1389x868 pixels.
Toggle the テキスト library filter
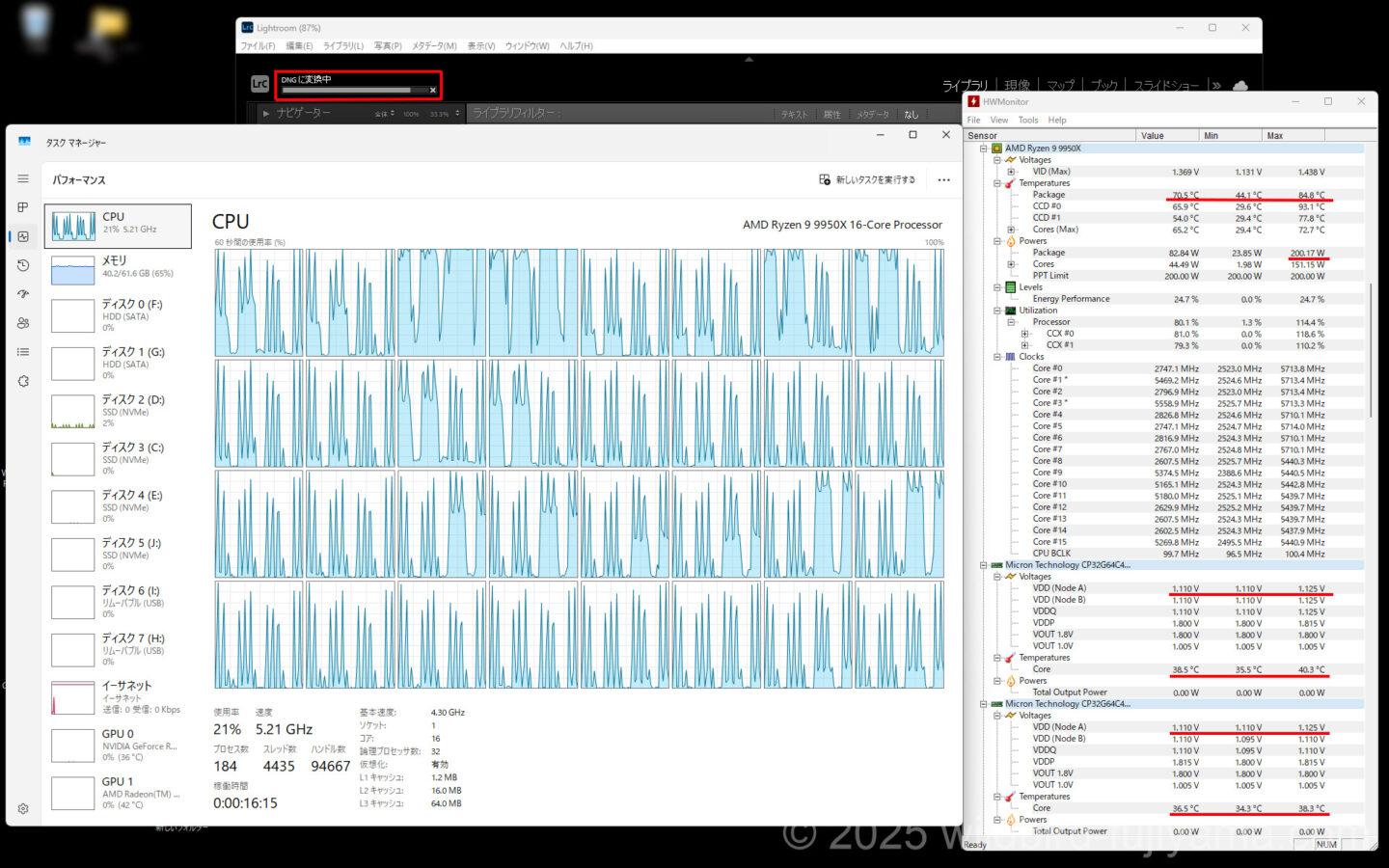[x=795, y=115]
